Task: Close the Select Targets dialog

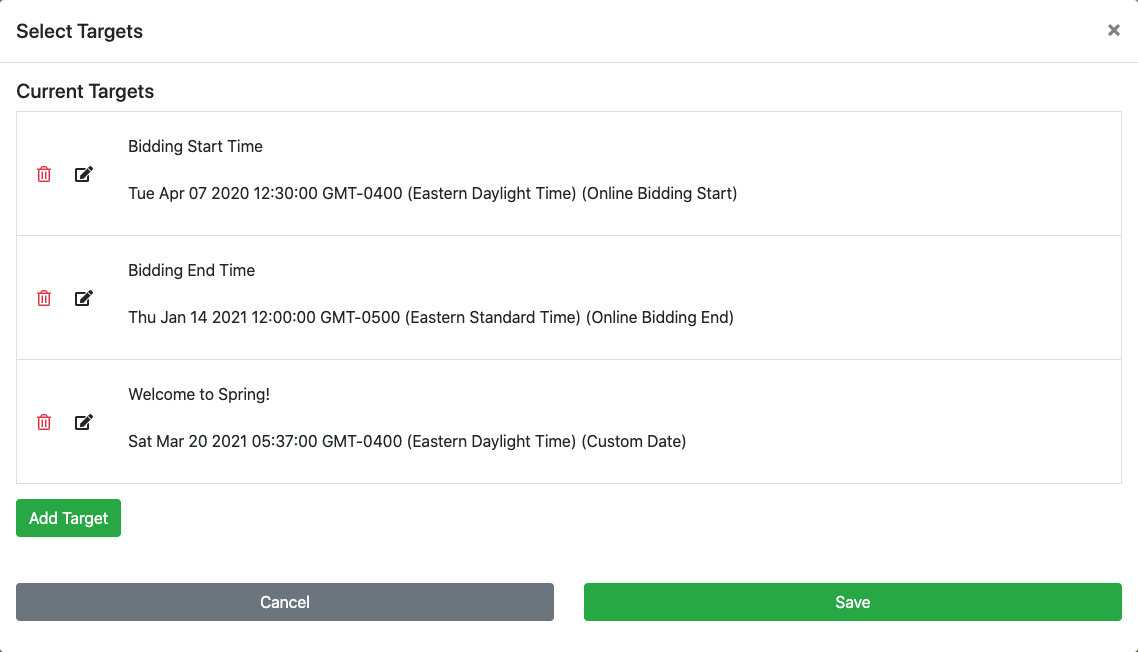Action: [x=1113, y=31]
